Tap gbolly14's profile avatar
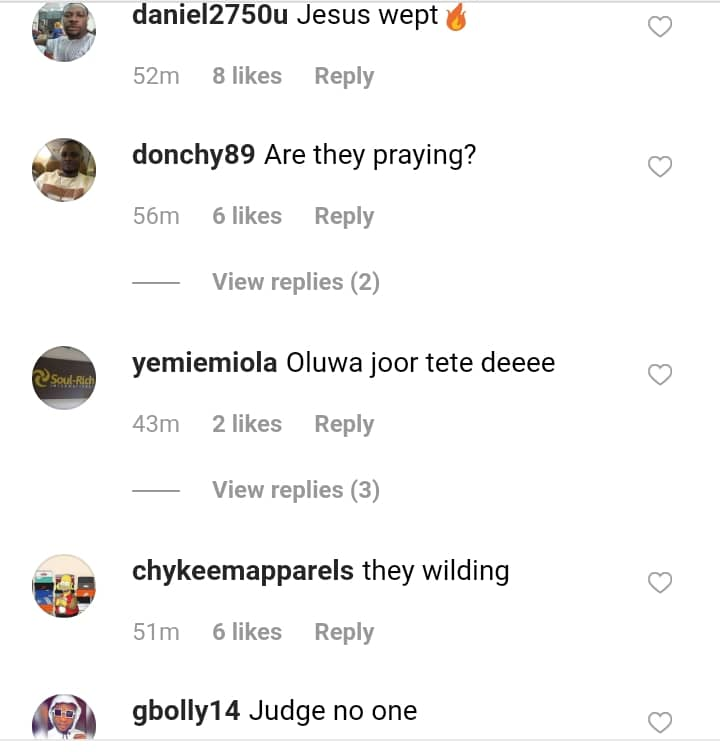The image size is (720, 752). [64, 720]
